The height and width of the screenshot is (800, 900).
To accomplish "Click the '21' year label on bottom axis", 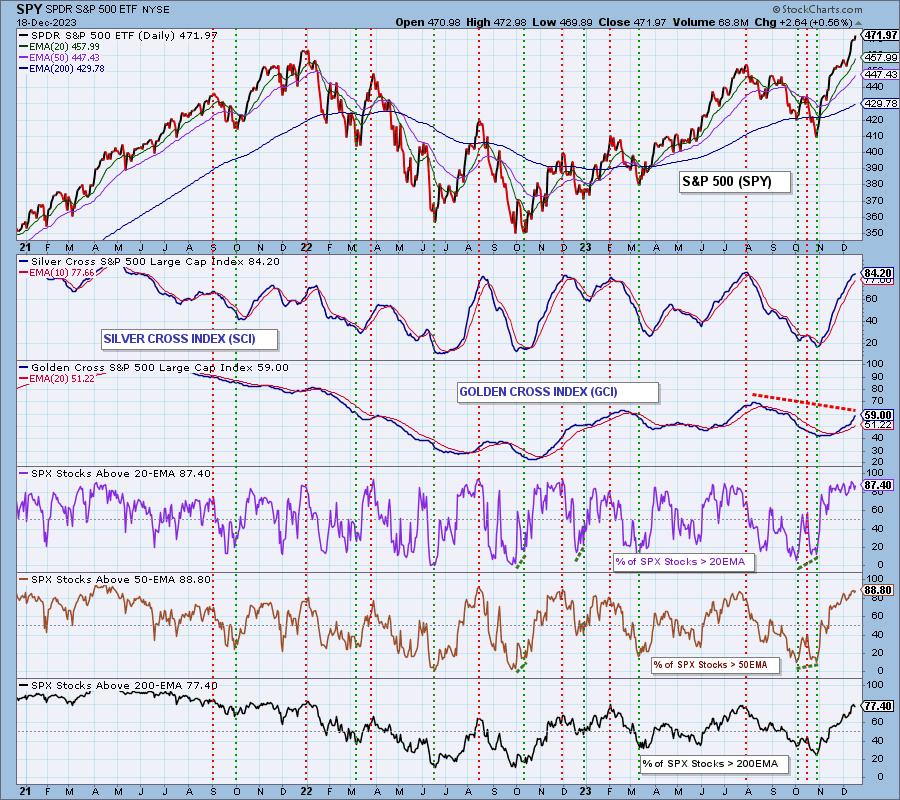I will (25, 791).
